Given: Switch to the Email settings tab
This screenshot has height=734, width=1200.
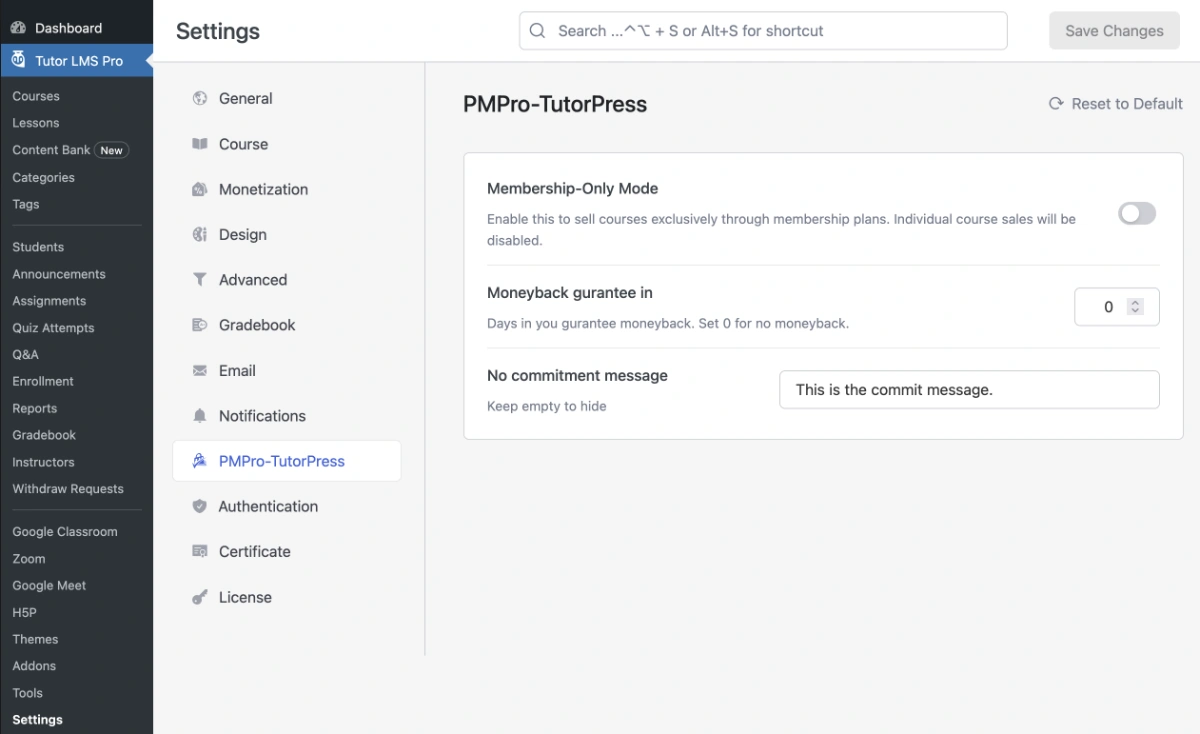Looking at the screenshot, I should point(237,370).
